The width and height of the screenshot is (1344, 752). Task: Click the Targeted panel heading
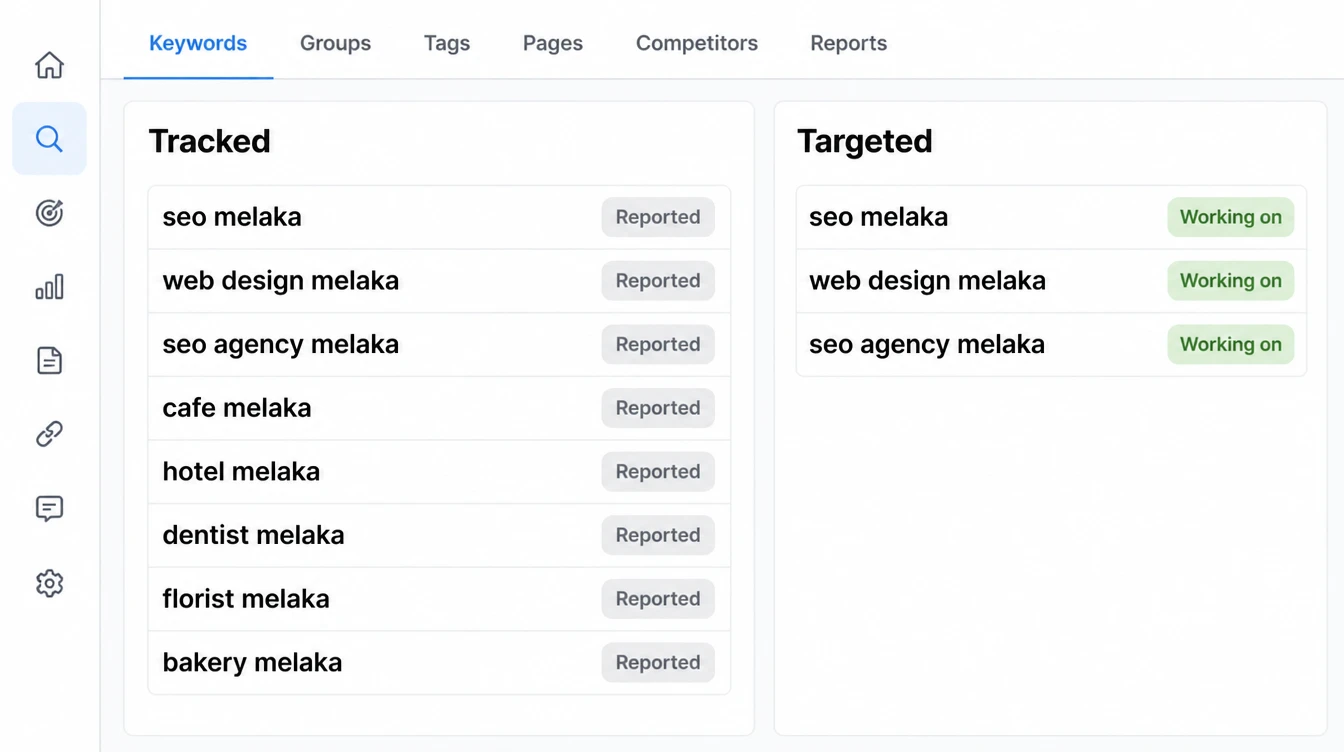point(865,142)
